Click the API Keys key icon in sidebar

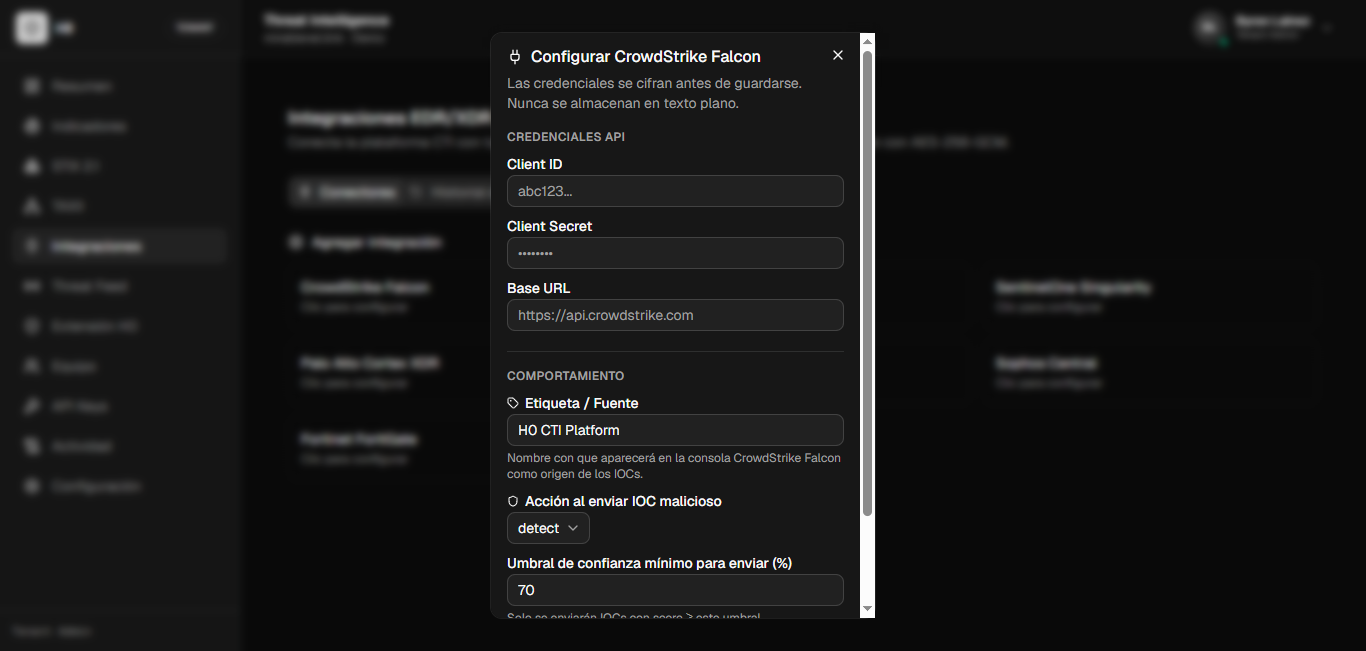[x=32, y=406]
